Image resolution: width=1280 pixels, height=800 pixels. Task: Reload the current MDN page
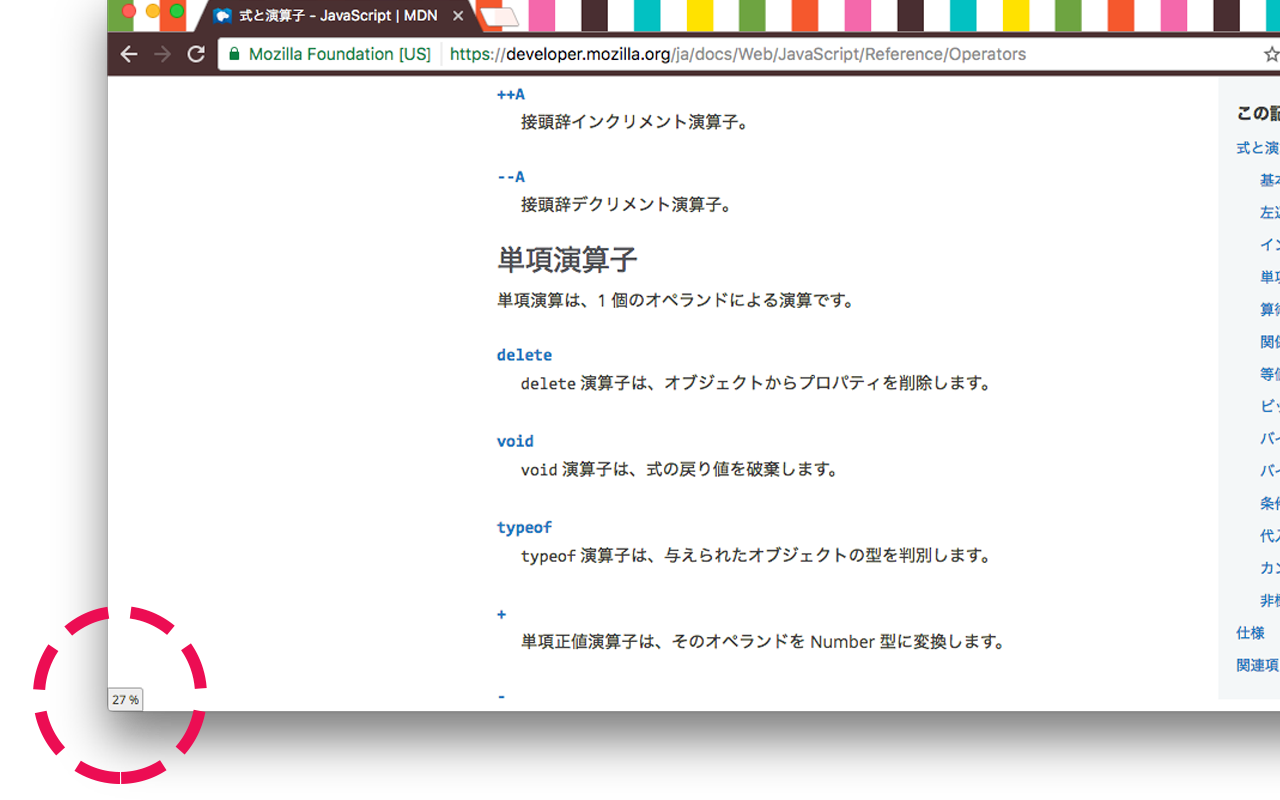click(194, 54)
